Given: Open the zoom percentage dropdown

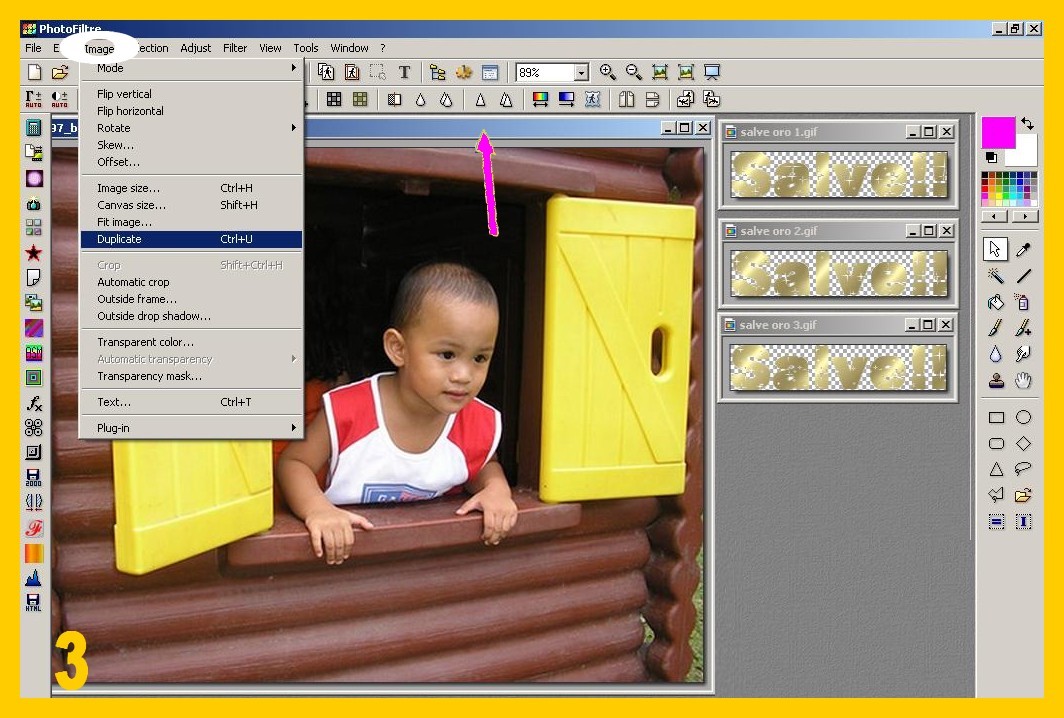Looking at the screenshot, I should pyautogui.click(x=581, y=73).
